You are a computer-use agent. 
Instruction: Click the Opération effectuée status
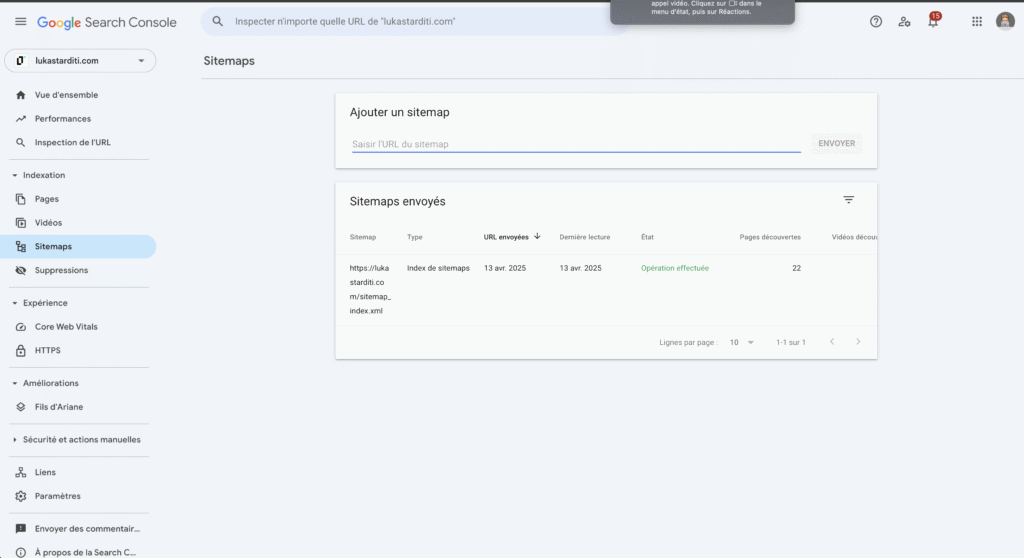675,268
